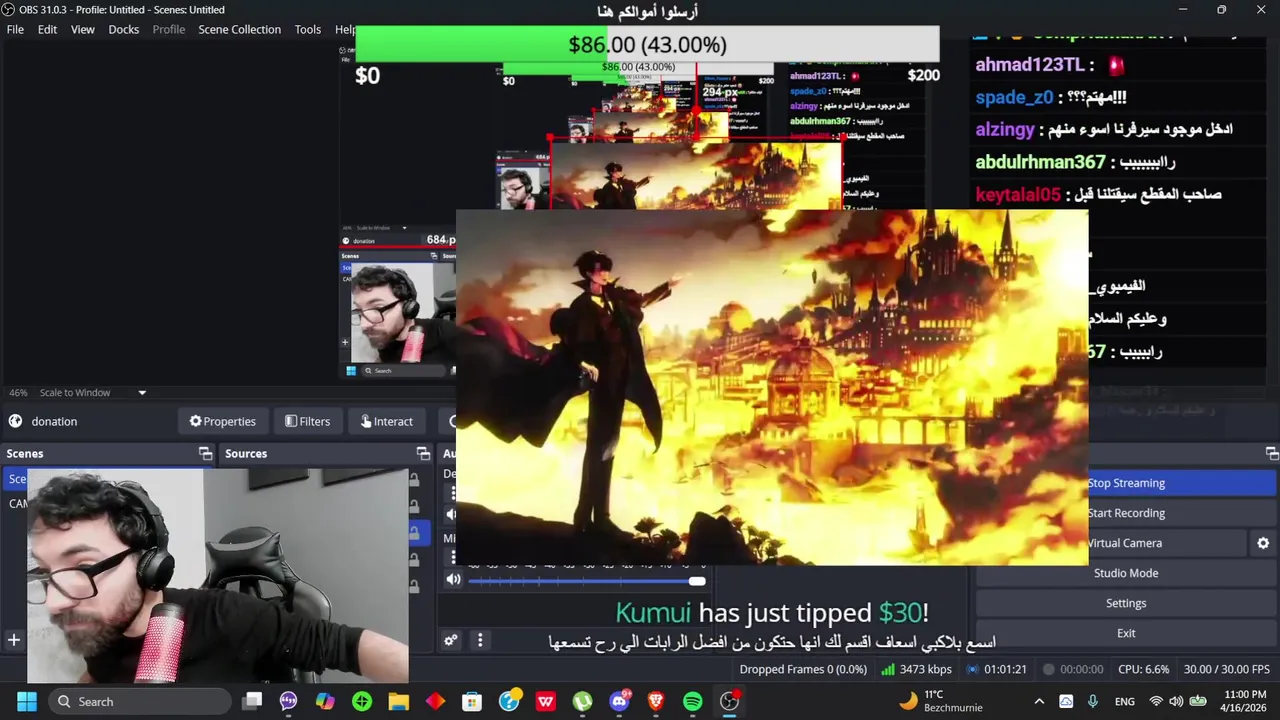Click the Exit button in Controls

point(1126,633)
